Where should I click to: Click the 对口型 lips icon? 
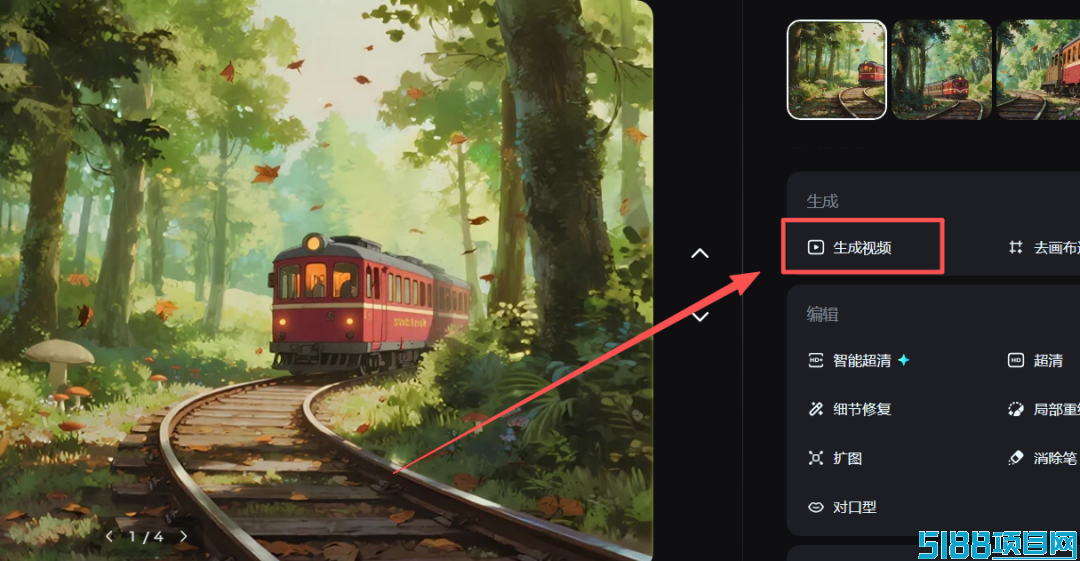pos(816,507)
